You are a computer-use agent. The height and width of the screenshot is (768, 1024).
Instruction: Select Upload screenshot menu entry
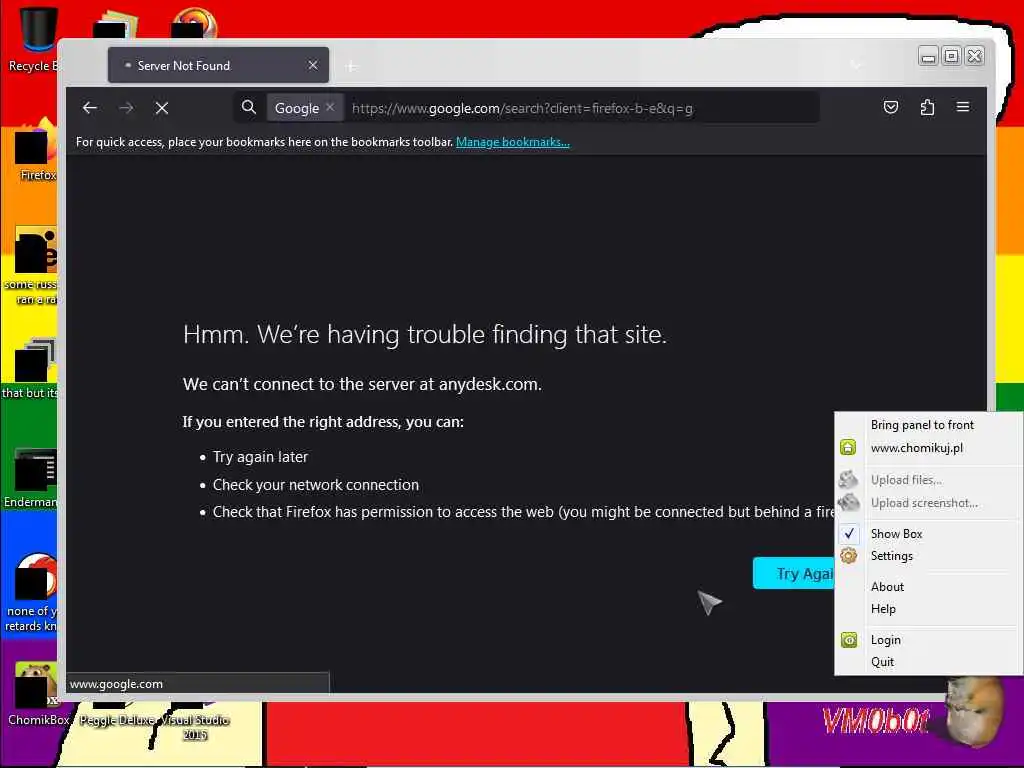[924, 503]
